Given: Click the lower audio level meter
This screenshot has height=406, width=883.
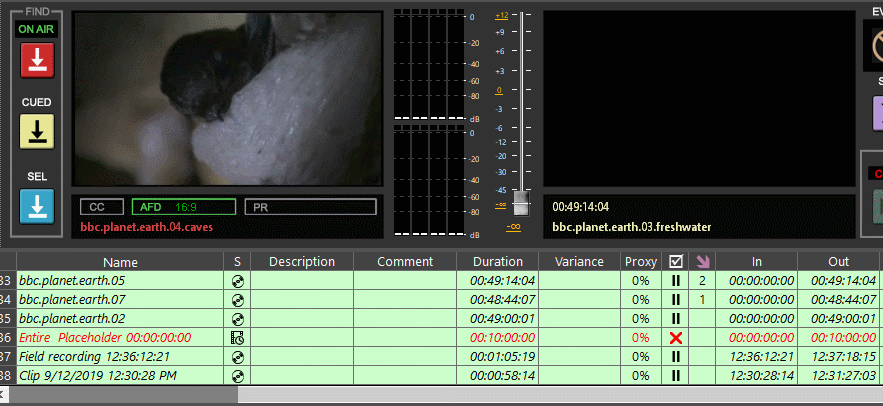Looking at the screenshot, I should click(x=429, y=180).
